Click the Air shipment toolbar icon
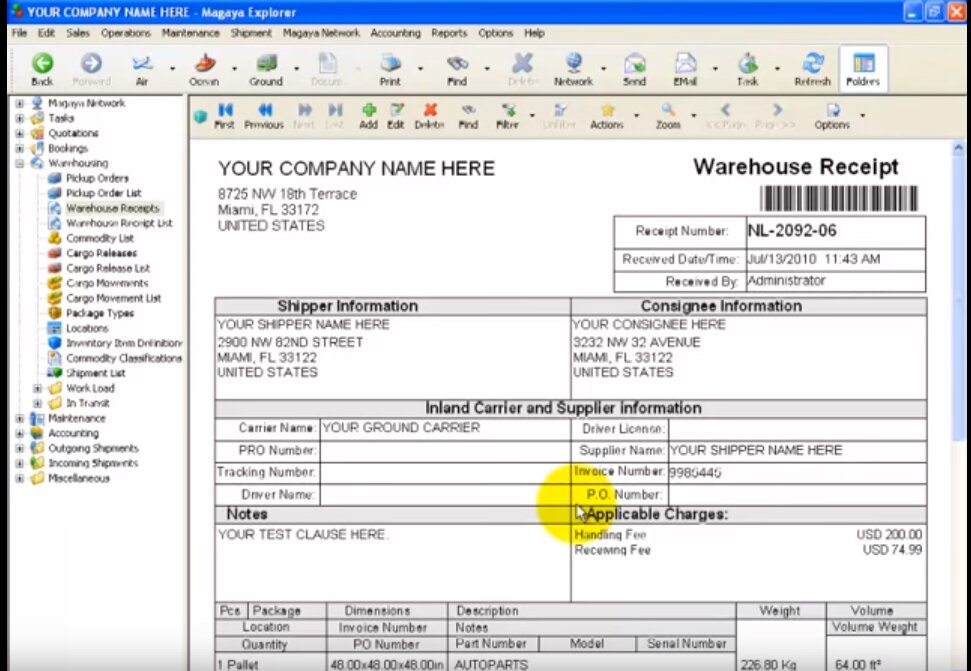The height and width of the screenshot is (671, 971). (x=141, y=67)
